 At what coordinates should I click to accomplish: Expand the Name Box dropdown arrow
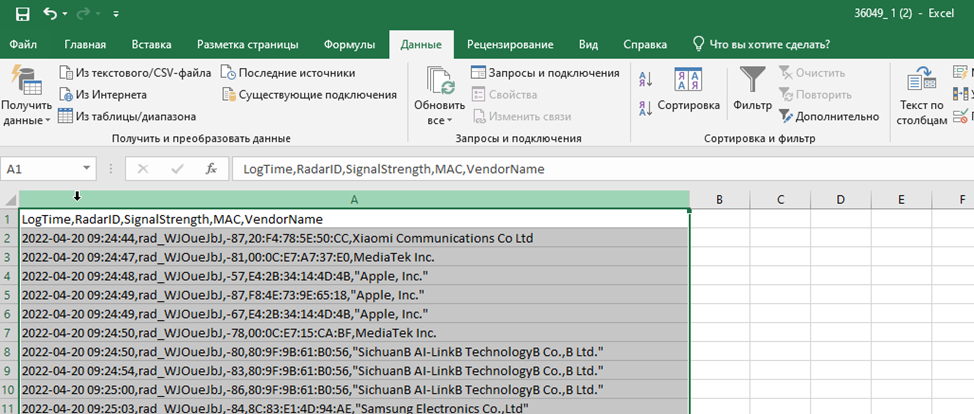pos(87,168)
